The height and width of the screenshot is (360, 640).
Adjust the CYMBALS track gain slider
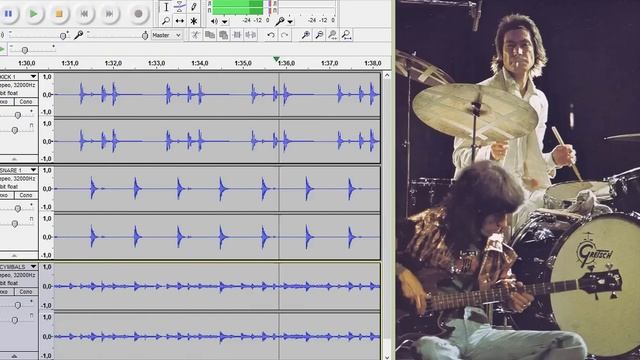(18, 305)
